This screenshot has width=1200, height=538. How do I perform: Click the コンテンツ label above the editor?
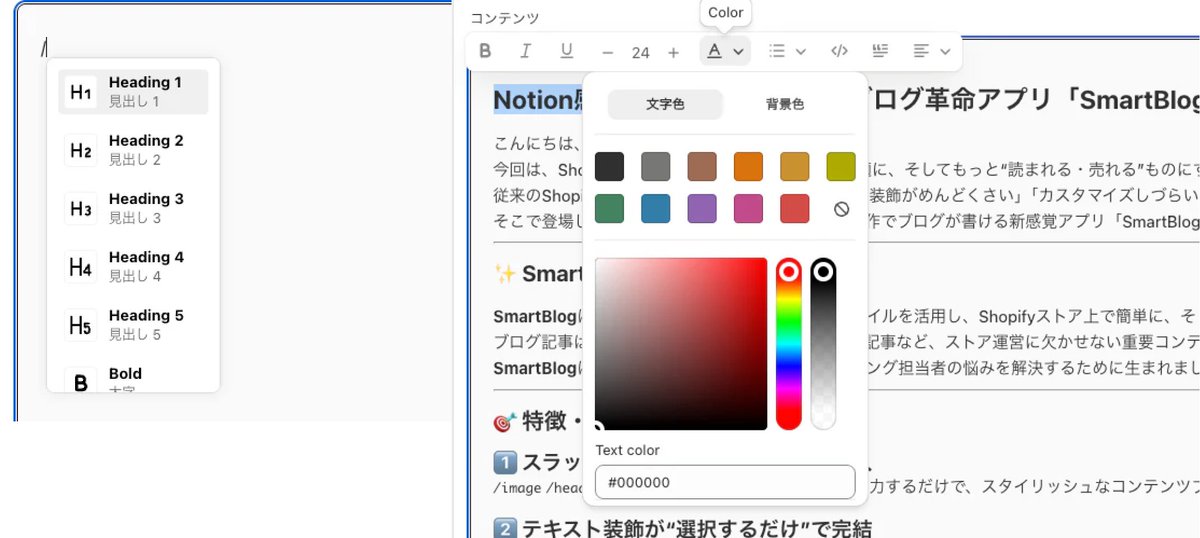click(505, 18)
